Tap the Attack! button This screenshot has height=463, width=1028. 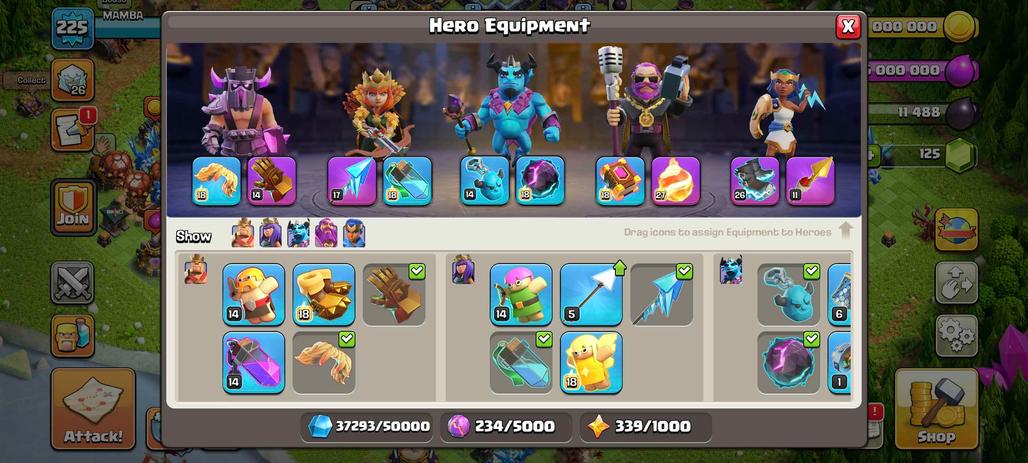coord(93,409)
